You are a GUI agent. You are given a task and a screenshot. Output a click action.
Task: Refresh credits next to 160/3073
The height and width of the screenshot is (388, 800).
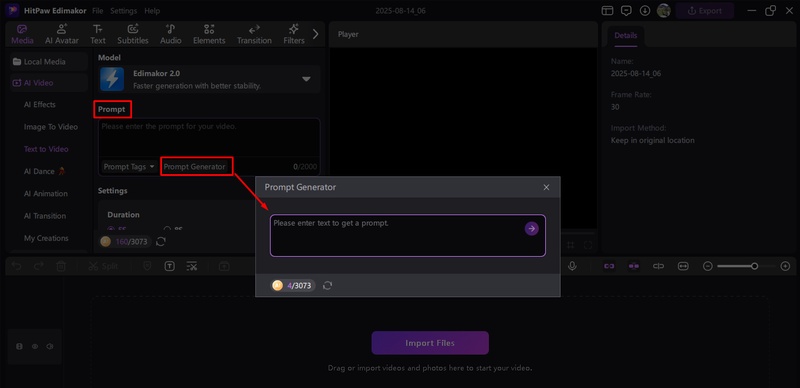[x=161, y=242]
